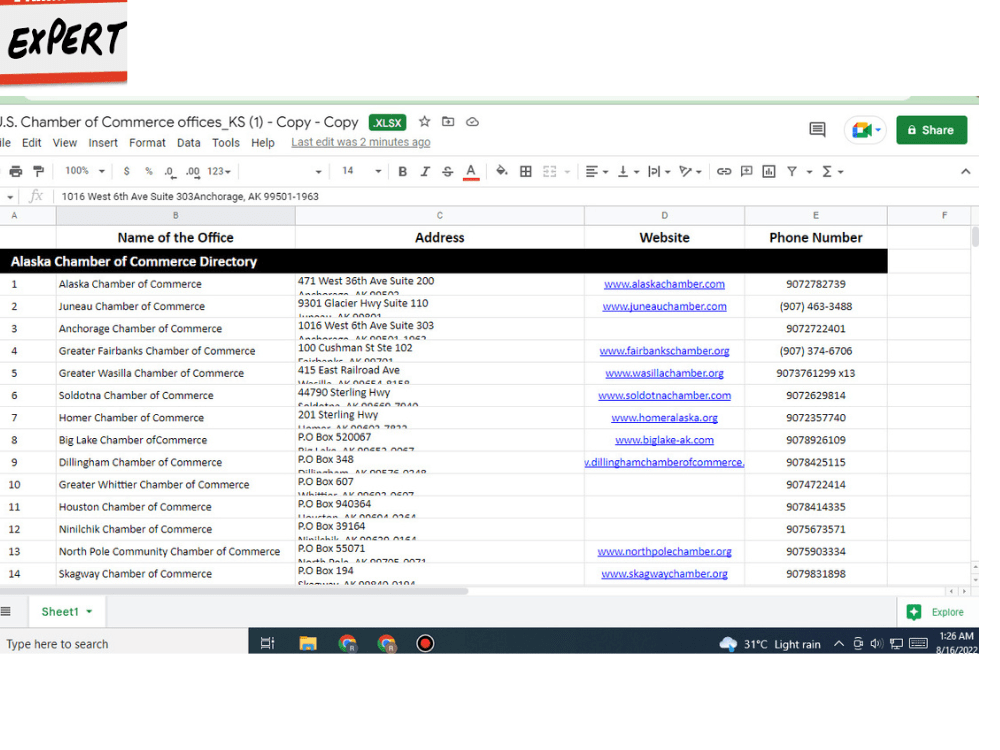Open the text color picker

(x=471, y=172)
